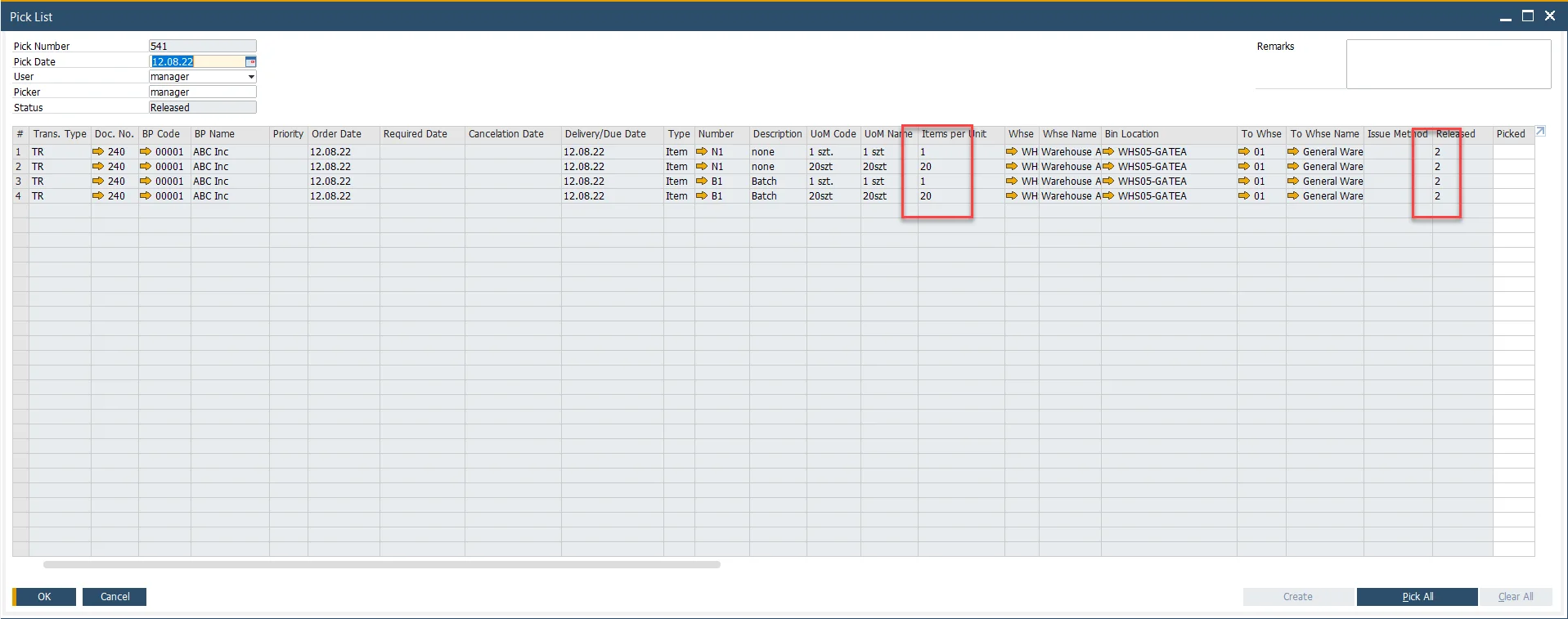
Task: Open item N1 link arrow in row 2
Action: [702, 166]
